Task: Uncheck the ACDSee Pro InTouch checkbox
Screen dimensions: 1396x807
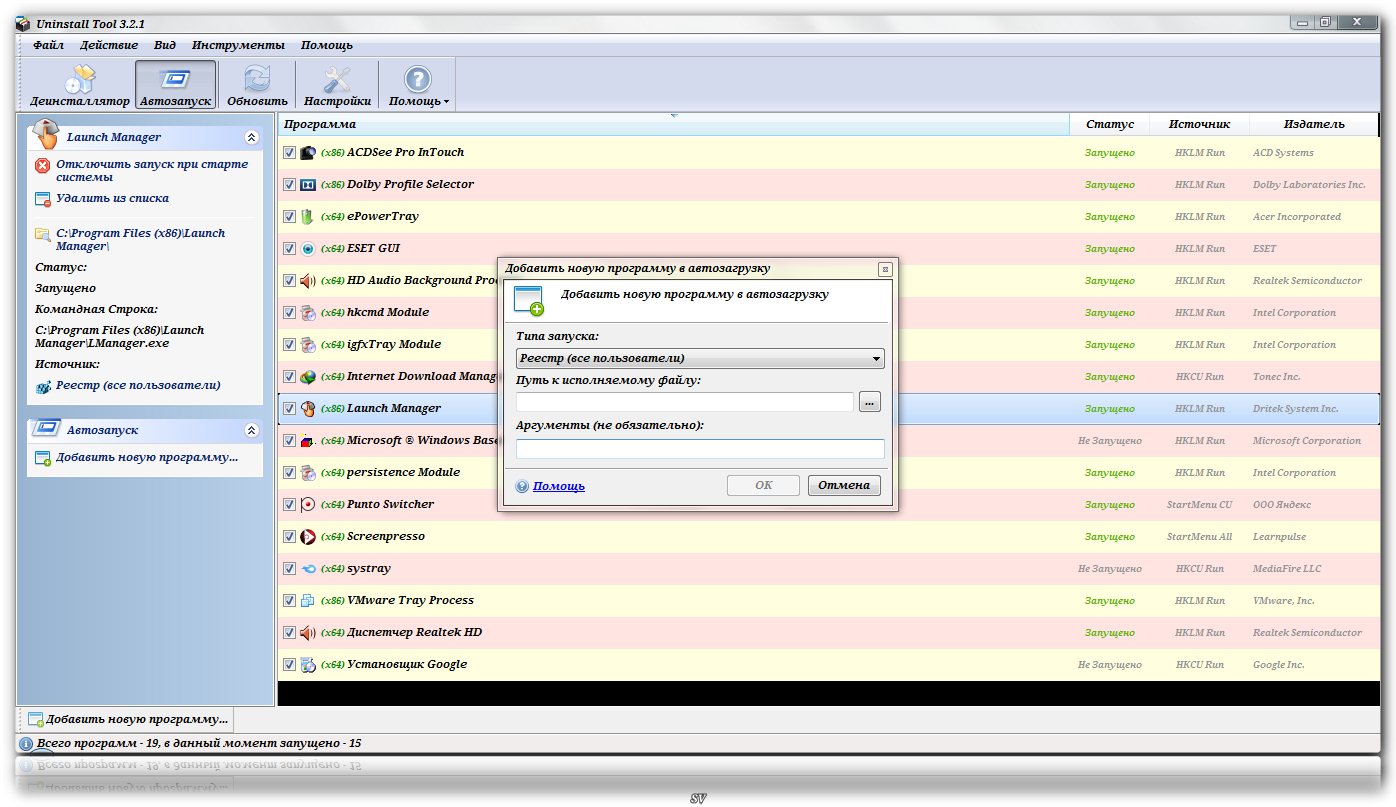Action: tap(289, 153)
